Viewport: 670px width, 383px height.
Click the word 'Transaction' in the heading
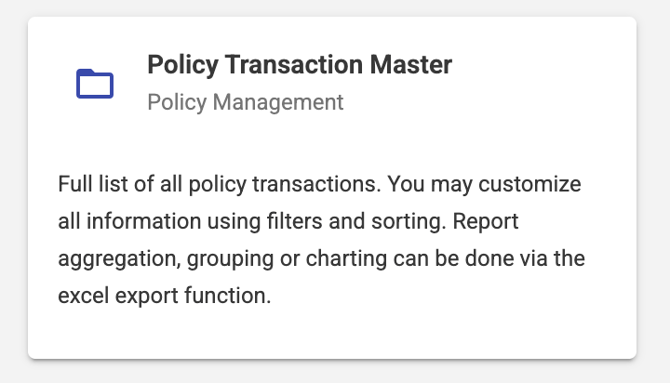click(x=294, y=65)
